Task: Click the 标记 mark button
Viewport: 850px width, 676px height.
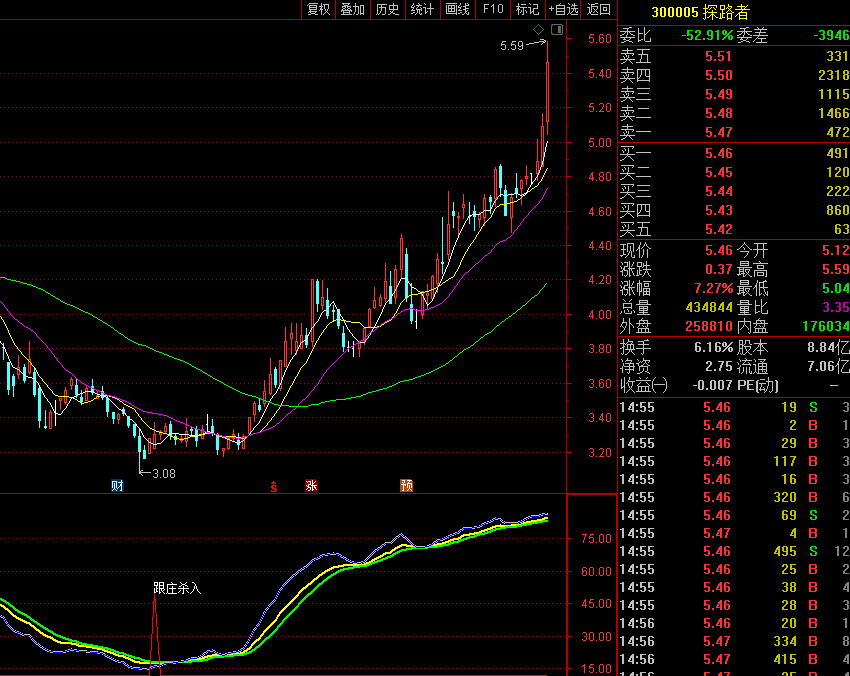Action: click(527, 9)
